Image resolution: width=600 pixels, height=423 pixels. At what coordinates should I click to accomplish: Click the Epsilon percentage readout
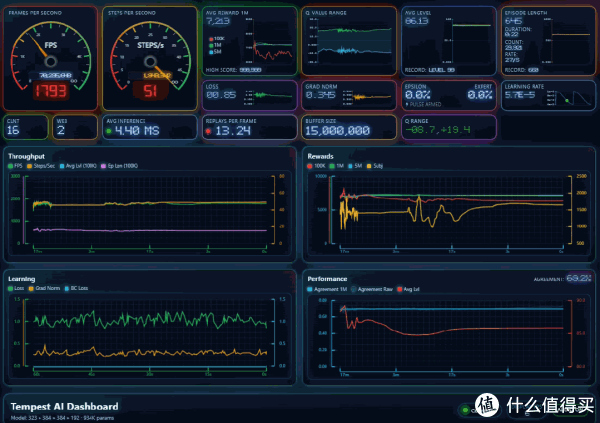[x=419, y=96]
